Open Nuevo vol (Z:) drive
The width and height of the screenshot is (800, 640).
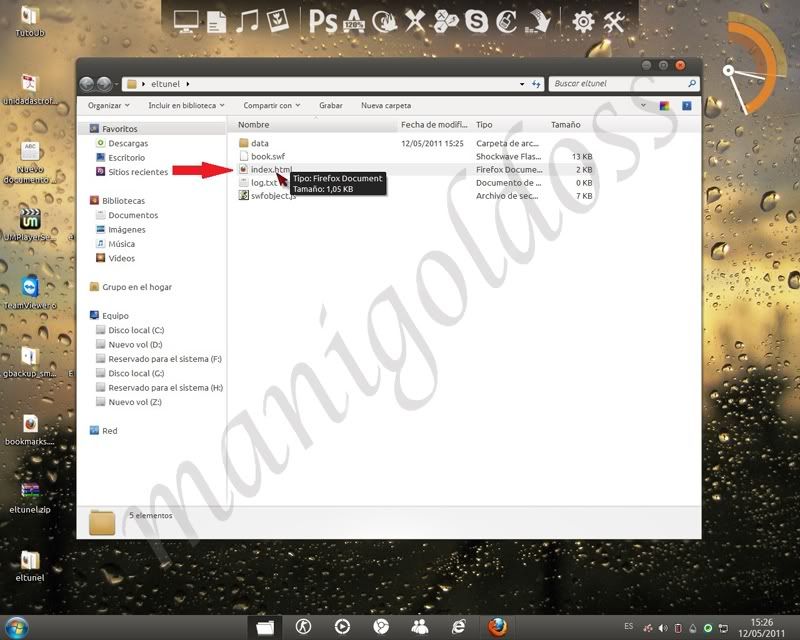[135, 402]
